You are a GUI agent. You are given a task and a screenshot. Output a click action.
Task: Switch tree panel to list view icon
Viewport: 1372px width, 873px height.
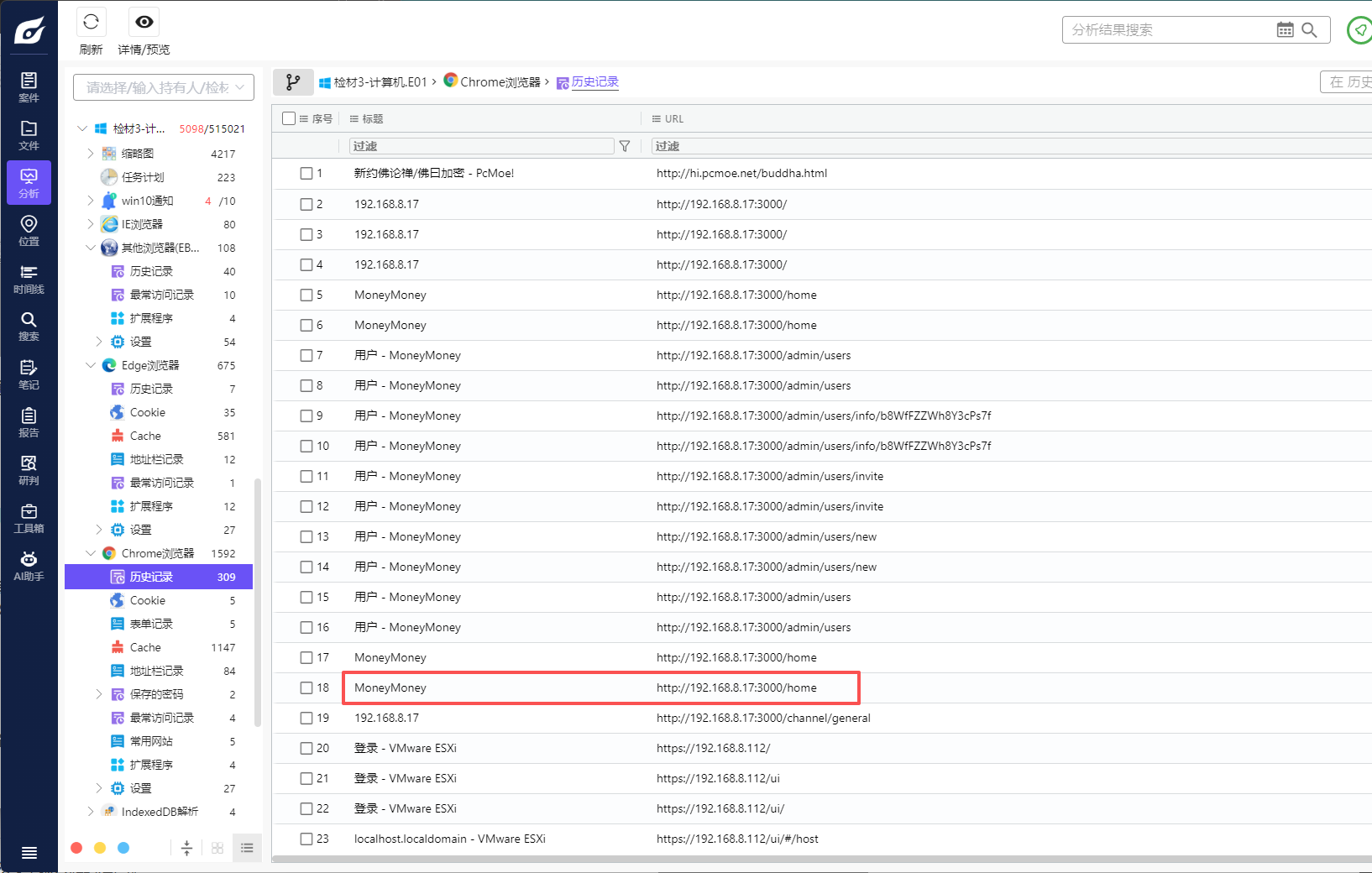coord(247,848)
